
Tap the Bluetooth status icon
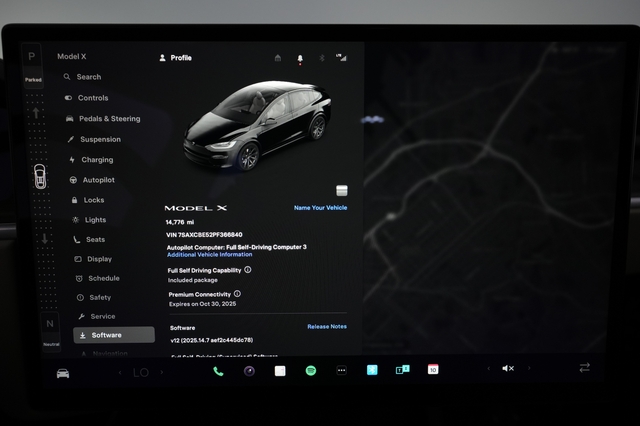coord(322,58)
